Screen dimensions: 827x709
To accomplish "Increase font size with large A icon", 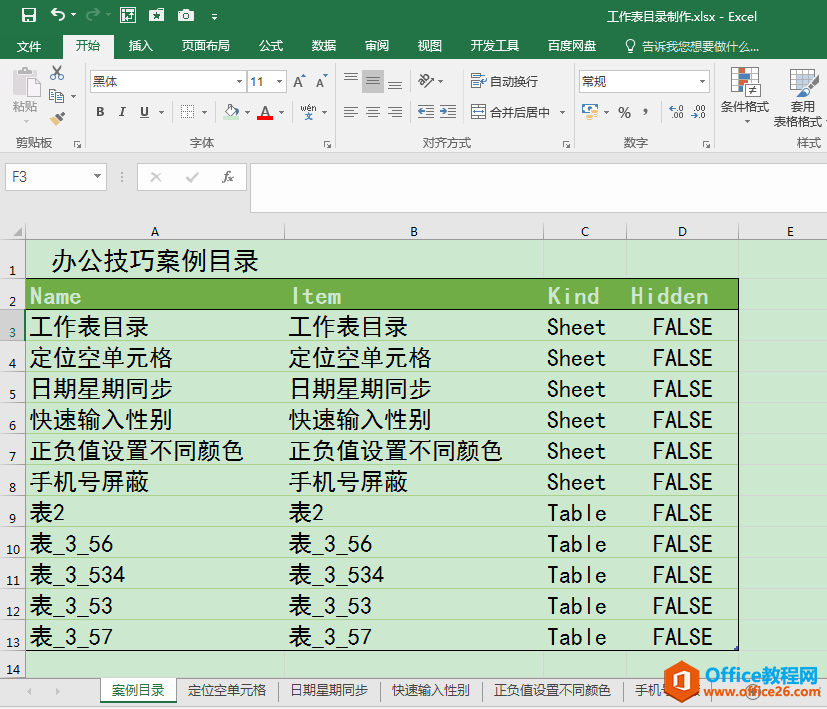I will [x=299, y=82].
